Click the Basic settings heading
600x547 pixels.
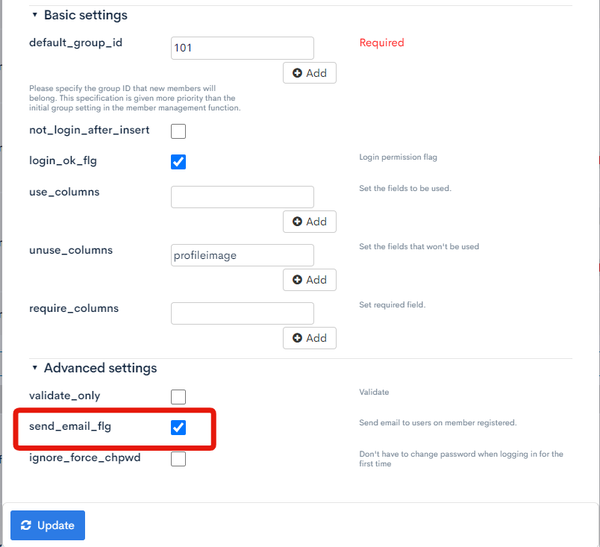(x=86, y=15)
